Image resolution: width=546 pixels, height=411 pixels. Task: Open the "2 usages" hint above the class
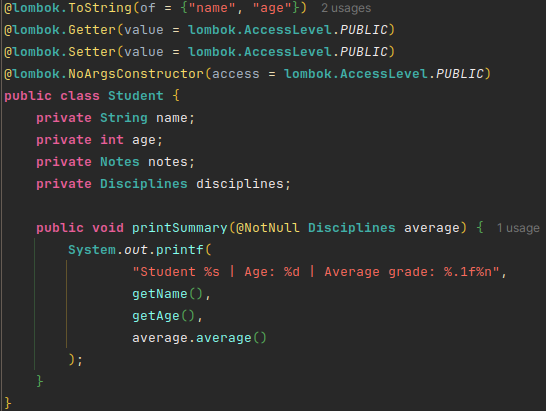coord(346,8)
